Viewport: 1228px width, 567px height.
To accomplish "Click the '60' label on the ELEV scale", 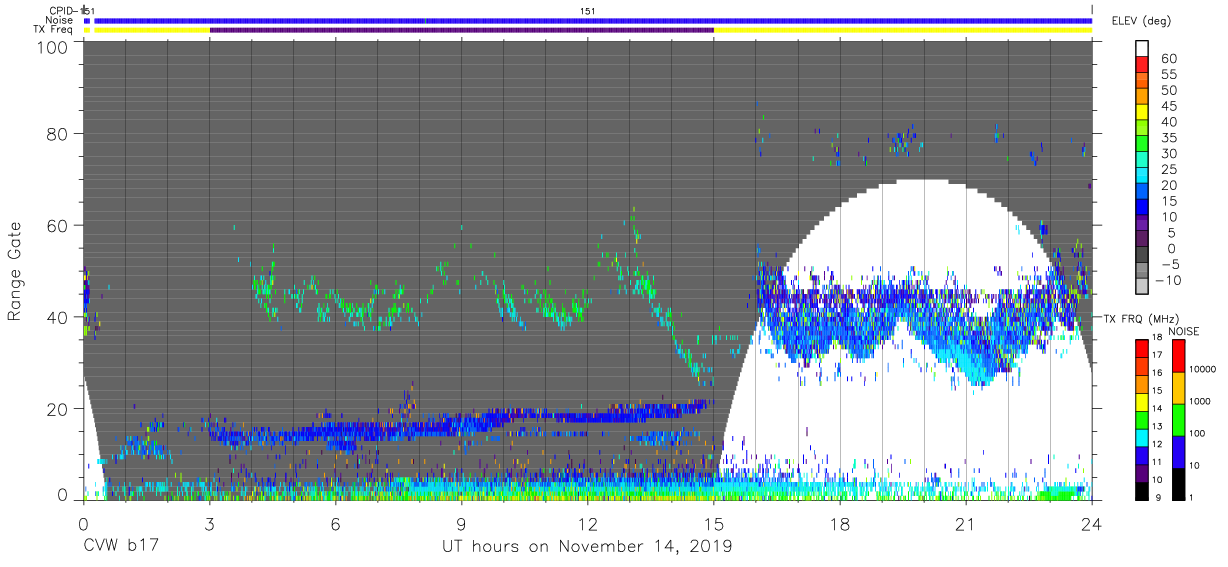I will click(1168, 60).
